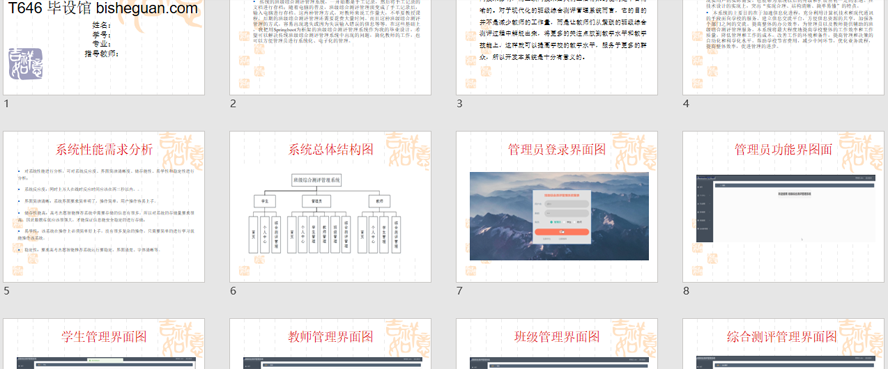Select slide 1 title thumbnail

[104, 48]
